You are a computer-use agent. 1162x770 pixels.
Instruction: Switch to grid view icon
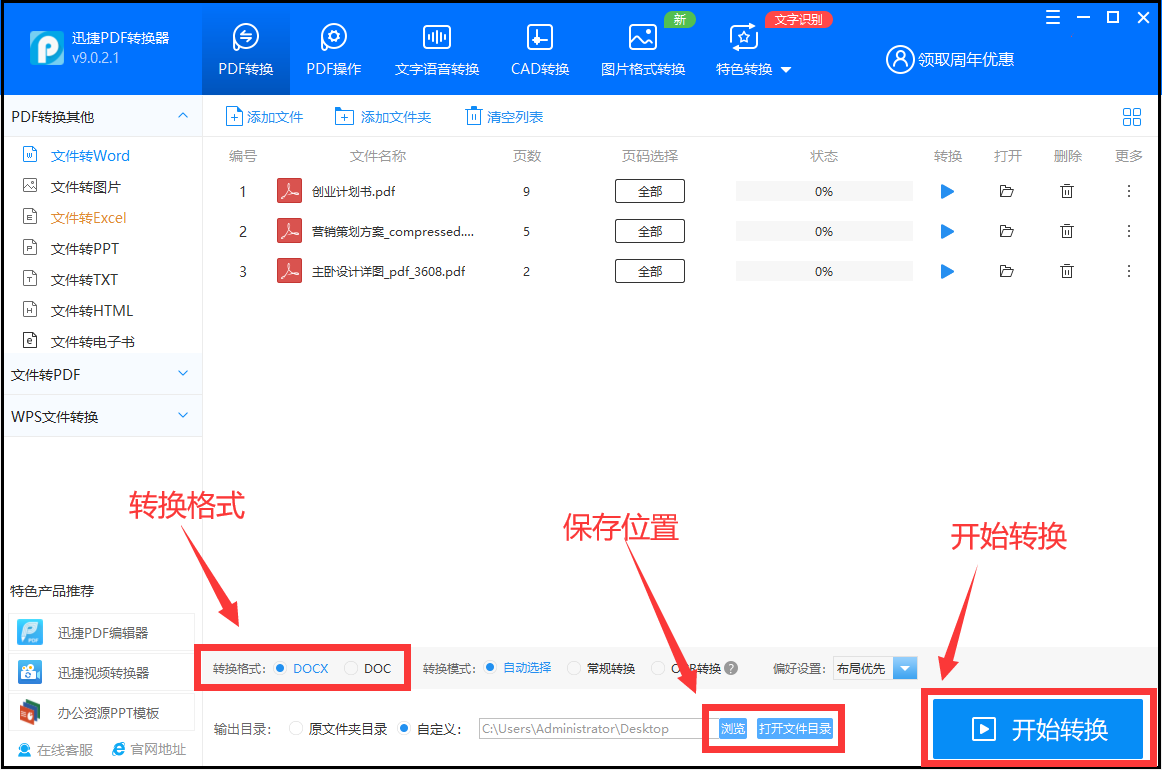(1132, 116)
